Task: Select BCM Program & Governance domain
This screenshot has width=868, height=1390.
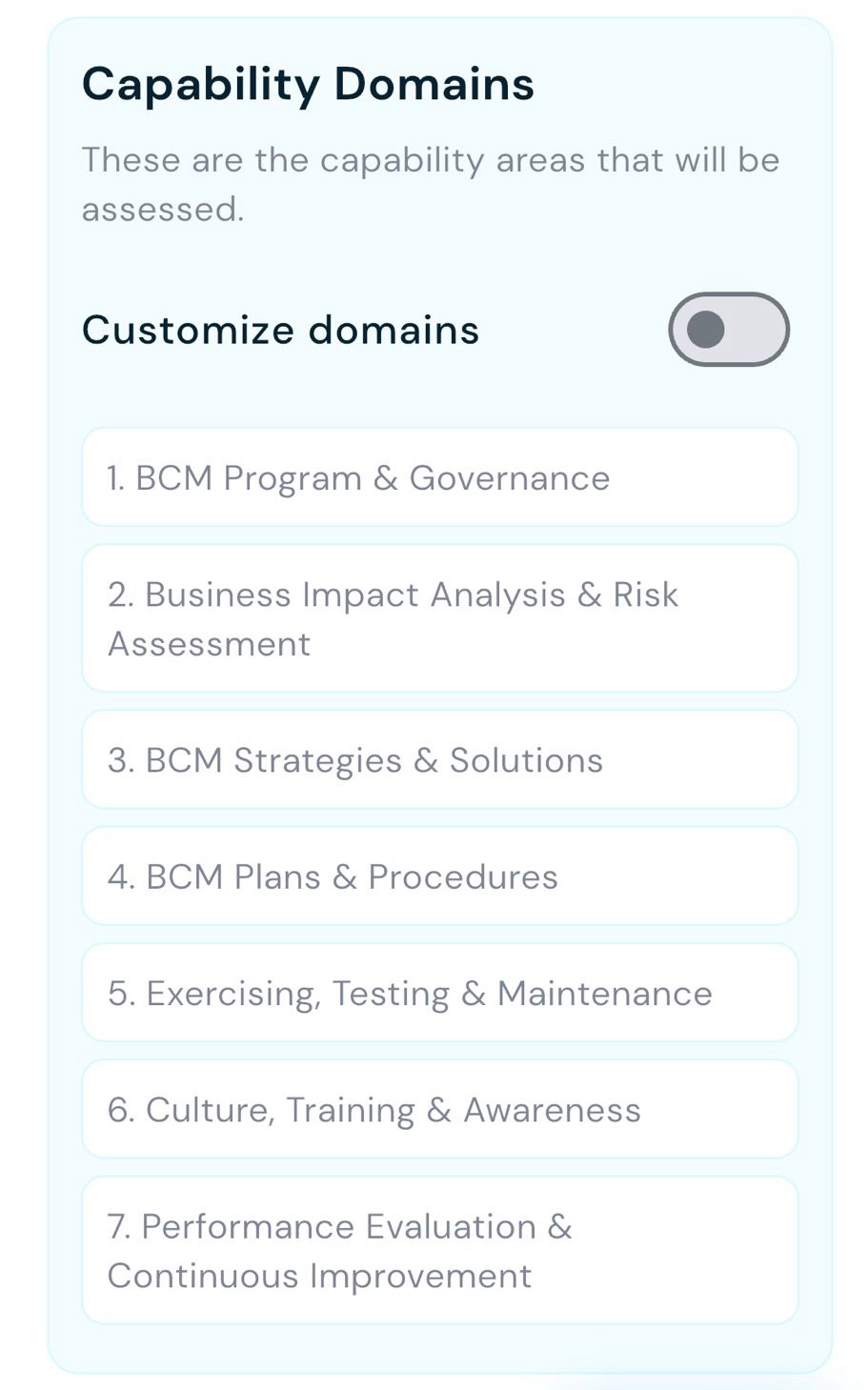Action: (439, 477)
